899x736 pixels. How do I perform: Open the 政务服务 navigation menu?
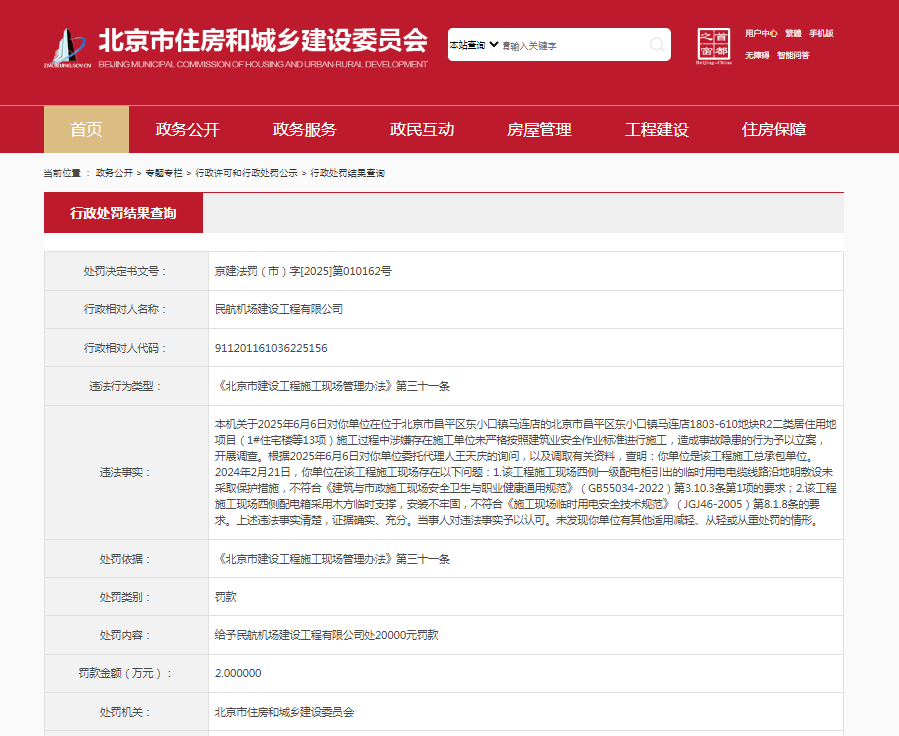pyautogui.click(x=304, y=129)
